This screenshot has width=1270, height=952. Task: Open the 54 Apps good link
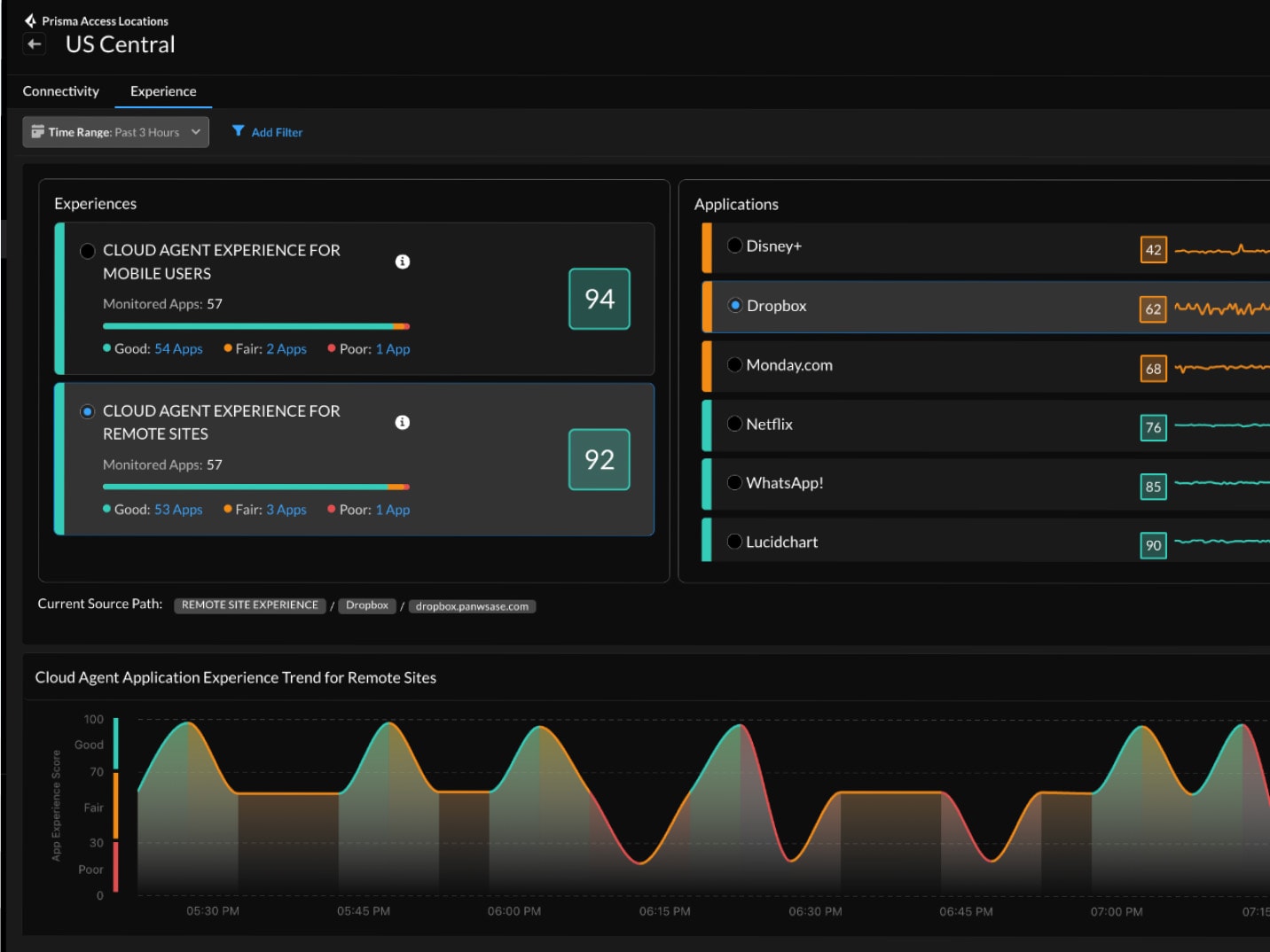pos(178,349)
